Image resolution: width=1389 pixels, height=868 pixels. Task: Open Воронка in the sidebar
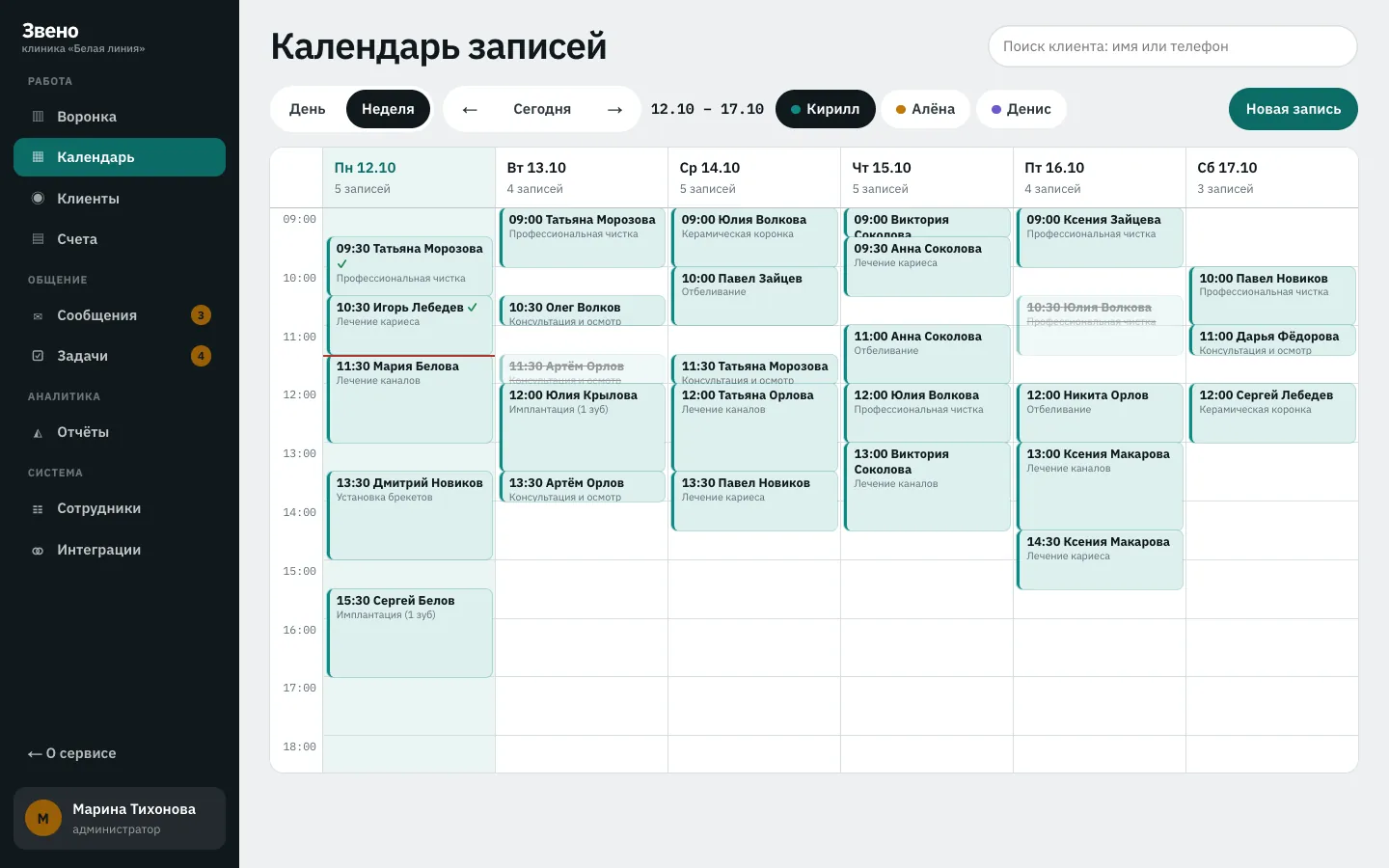coord(120,117)
